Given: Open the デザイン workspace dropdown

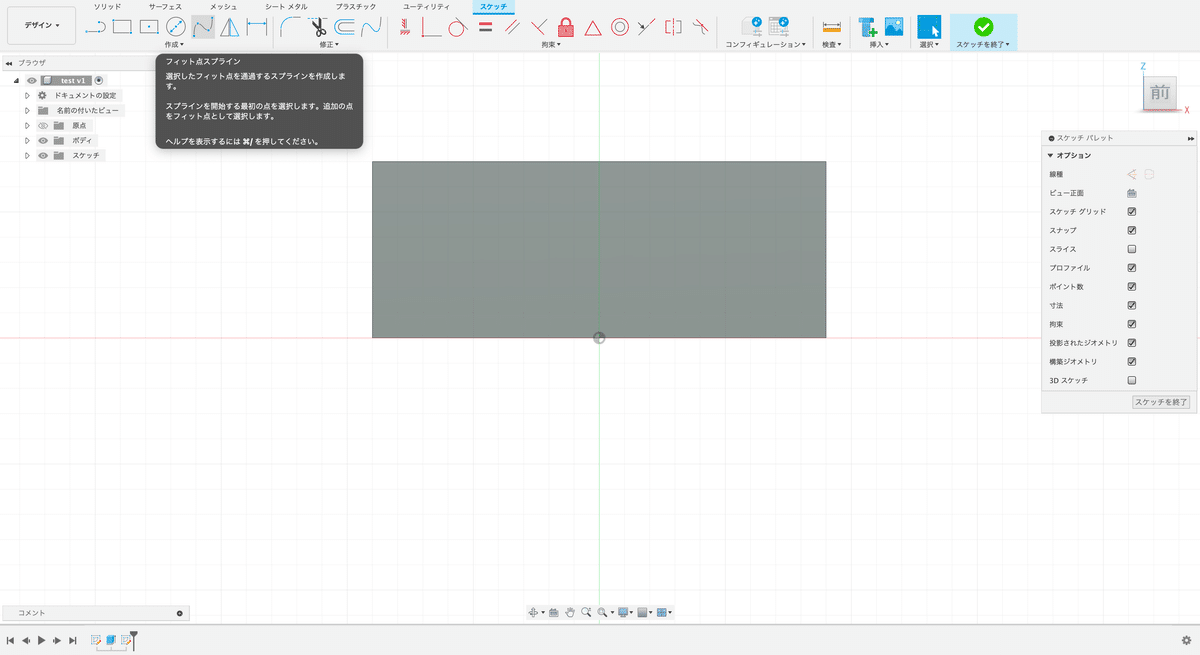Looking at the screenshot, I should point(41,25).
